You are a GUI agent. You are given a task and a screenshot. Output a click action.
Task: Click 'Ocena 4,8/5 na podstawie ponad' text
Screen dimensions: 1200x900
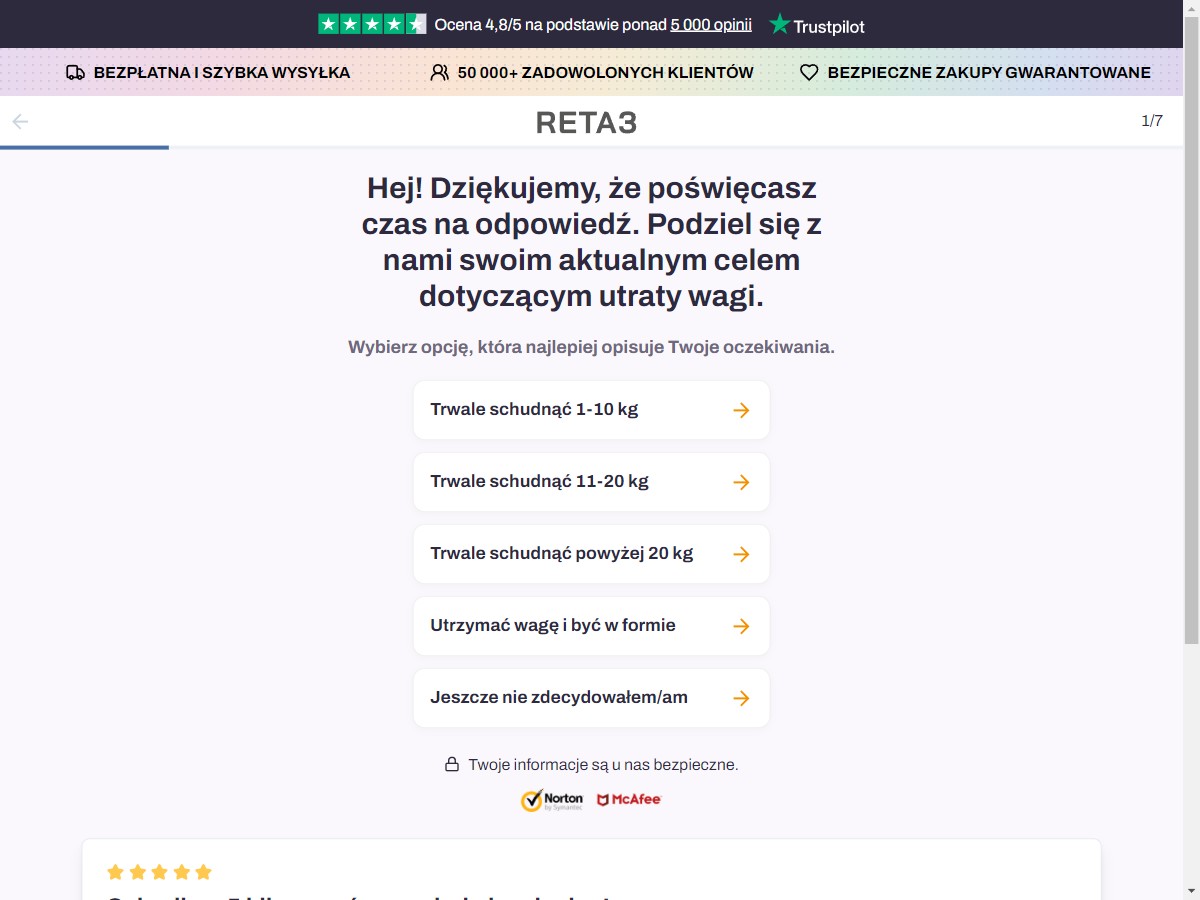click(x=550, y=25)
